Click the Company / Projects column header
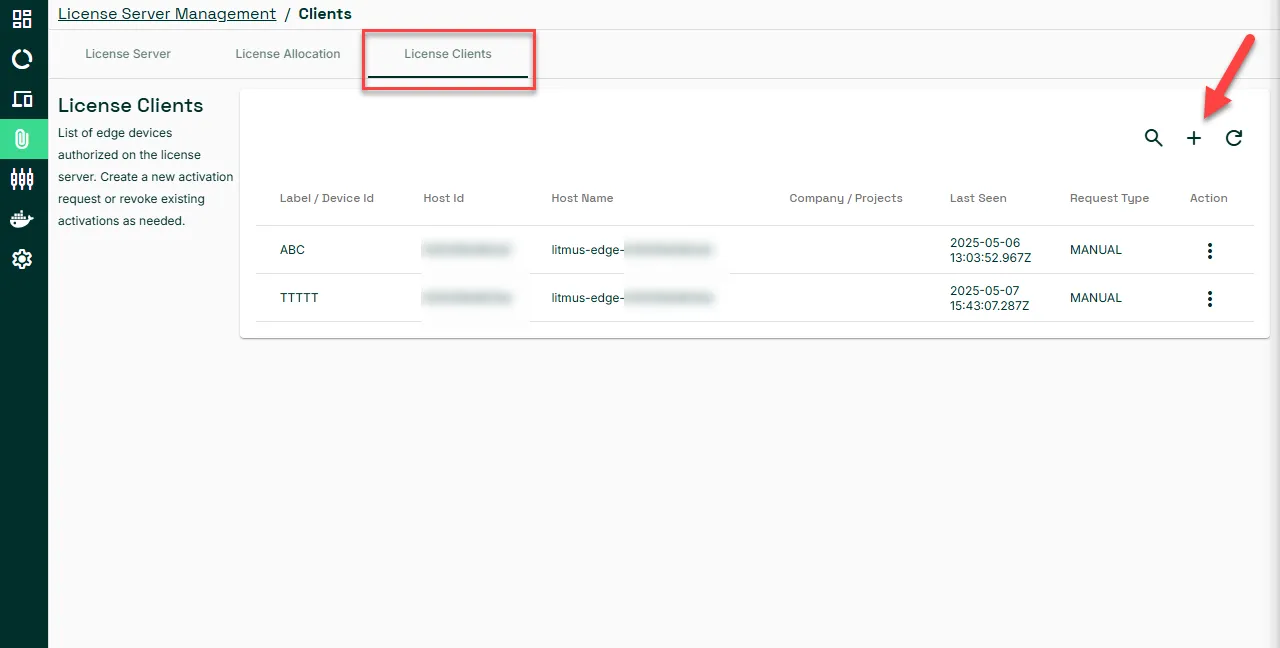The height and width of the screenshot is (648, 1280). [846, 198]
